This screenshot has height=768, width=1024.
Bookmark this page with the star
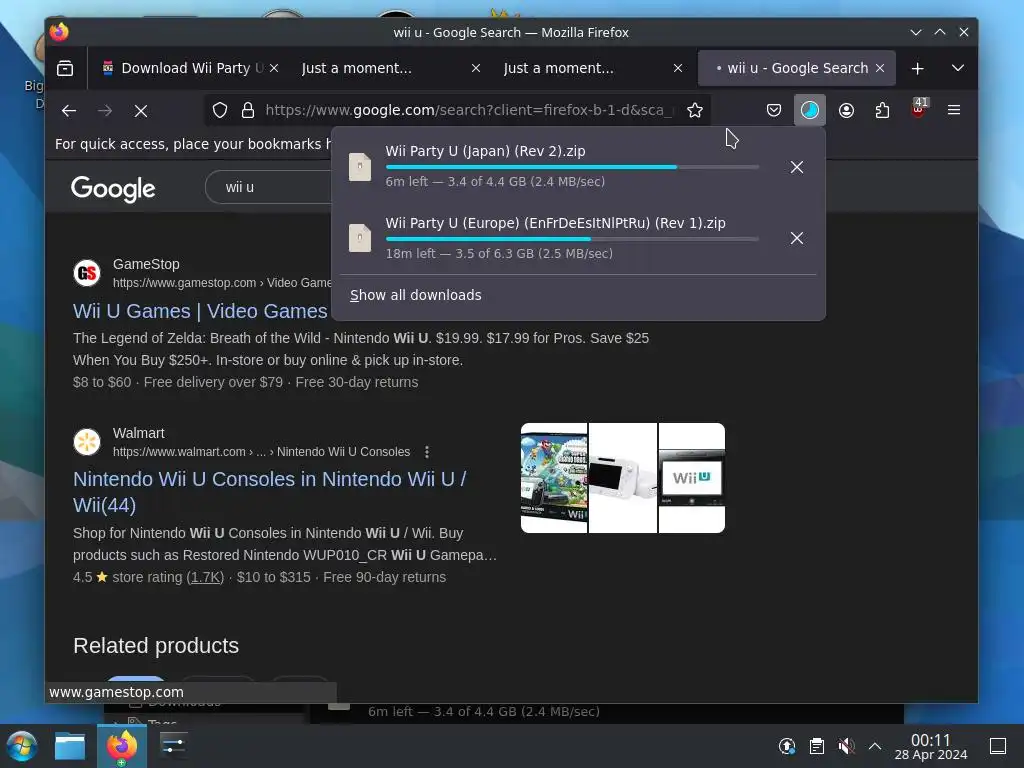(x=695, y=110)
